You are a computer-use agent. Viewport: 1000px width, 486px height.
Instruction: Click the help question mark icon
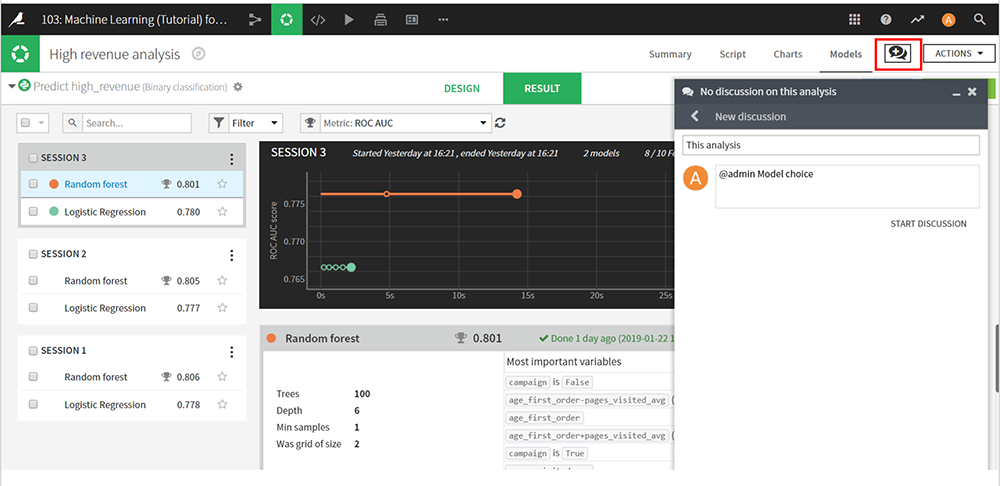click(886, 18)
